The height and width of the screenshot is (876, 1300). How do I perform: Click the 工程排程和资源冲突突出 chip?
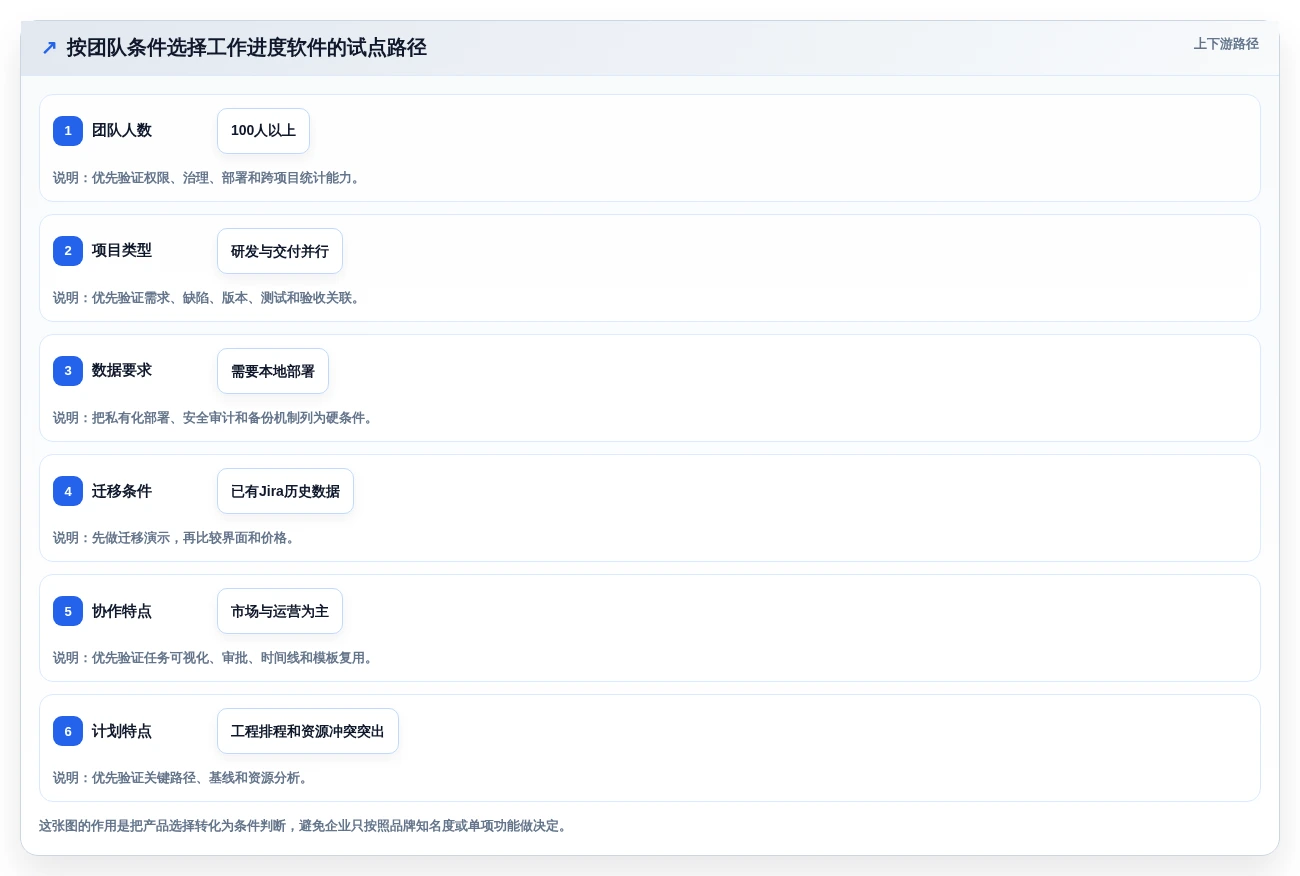click(x=308, y=731)
